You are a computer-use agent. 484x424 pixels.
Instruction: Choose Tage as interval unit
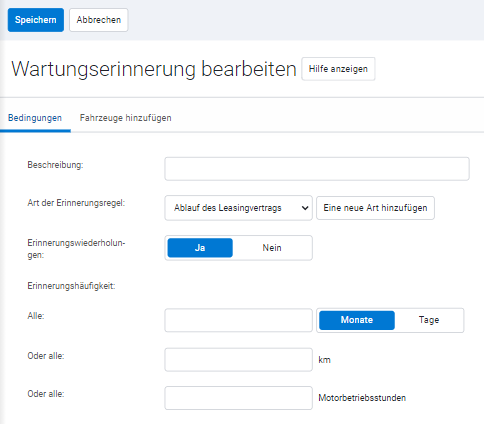(429, 320)
